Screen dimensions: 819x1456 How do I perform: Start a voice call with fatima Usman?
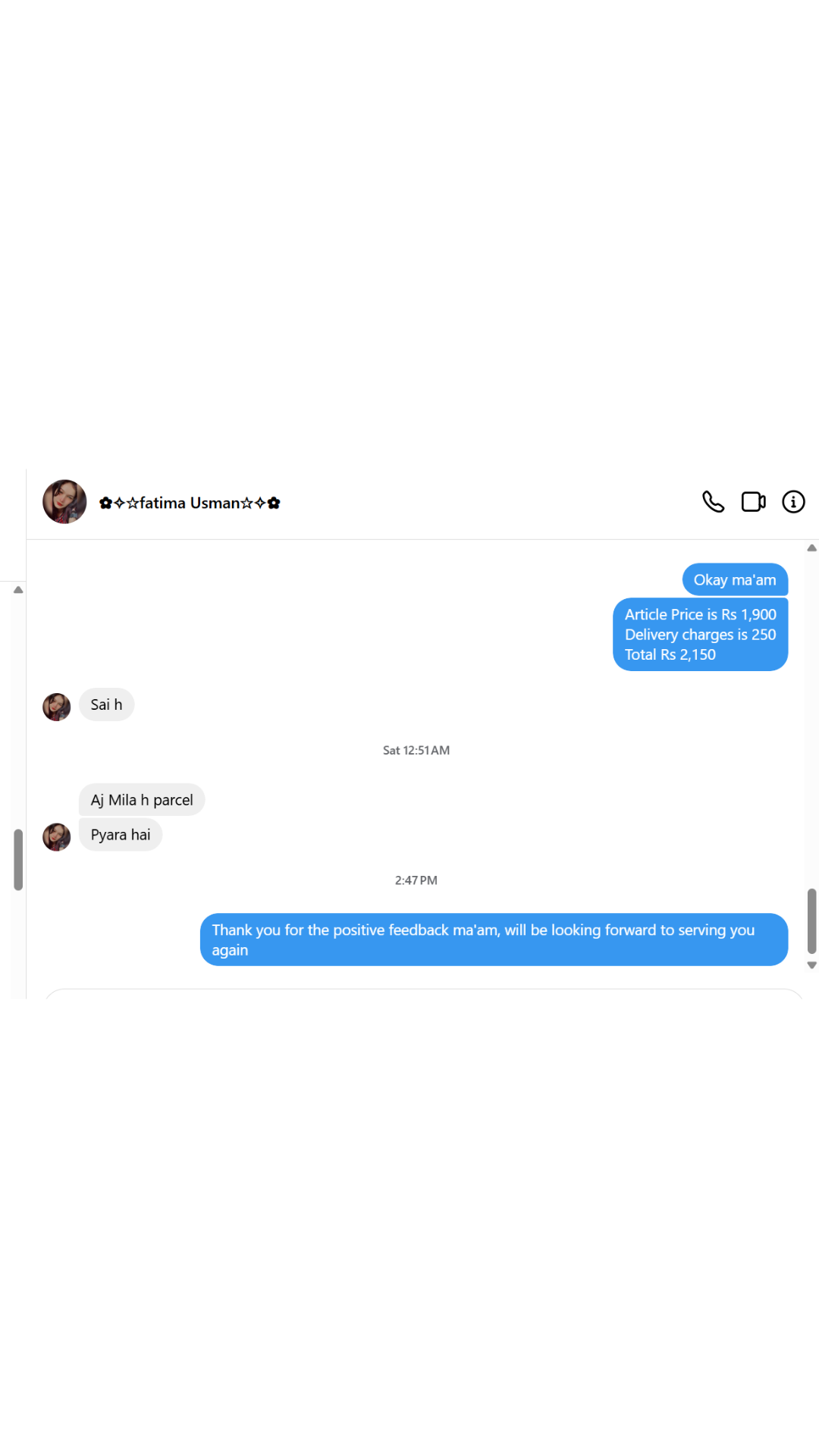tap(713, 502)
